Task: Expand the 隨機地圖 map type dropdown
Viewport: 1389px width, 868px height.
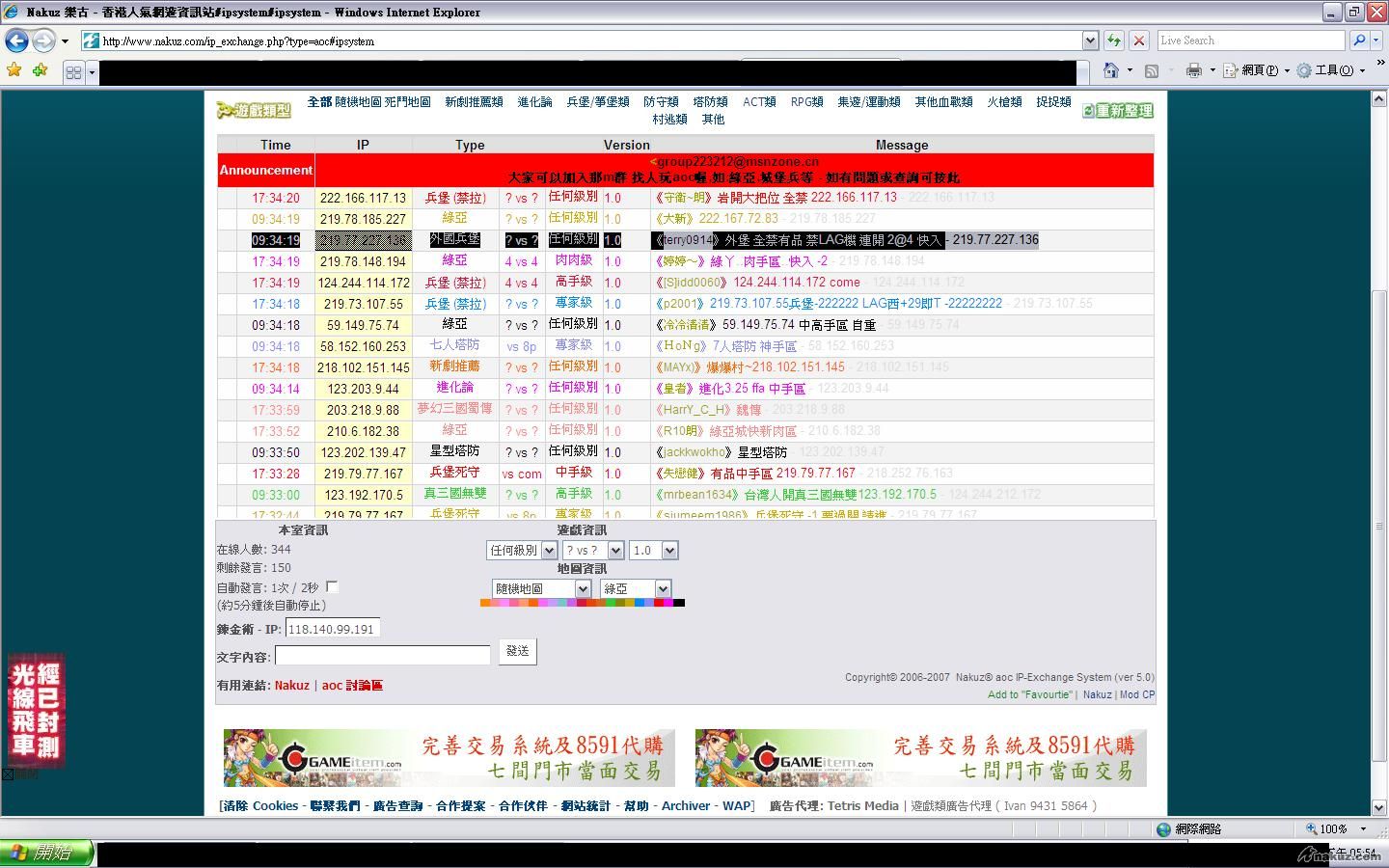Action: click(540, 588)
